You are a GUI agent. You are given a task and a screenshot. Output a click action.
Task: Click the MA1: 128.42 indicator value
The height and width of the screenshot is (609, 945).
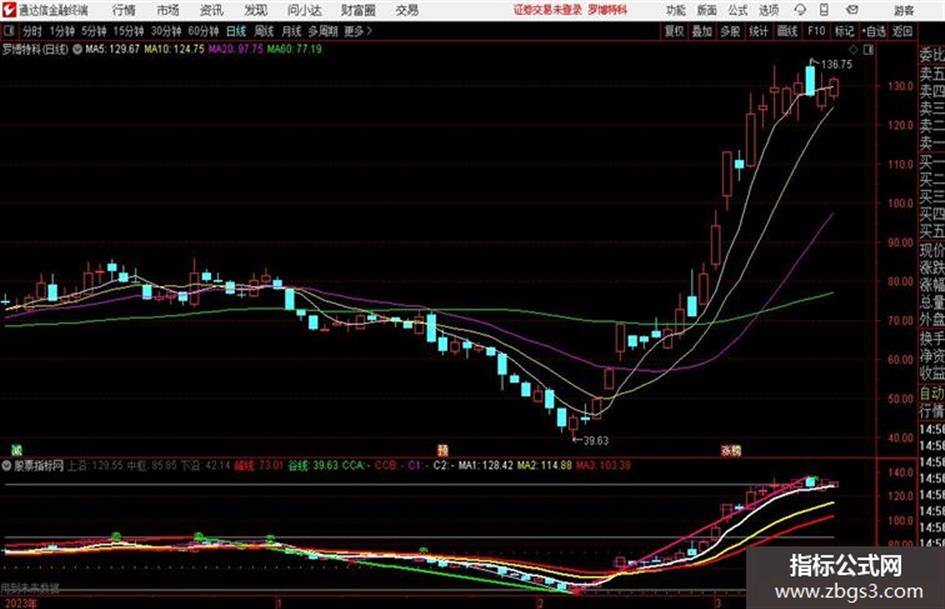tap(486, 465)
